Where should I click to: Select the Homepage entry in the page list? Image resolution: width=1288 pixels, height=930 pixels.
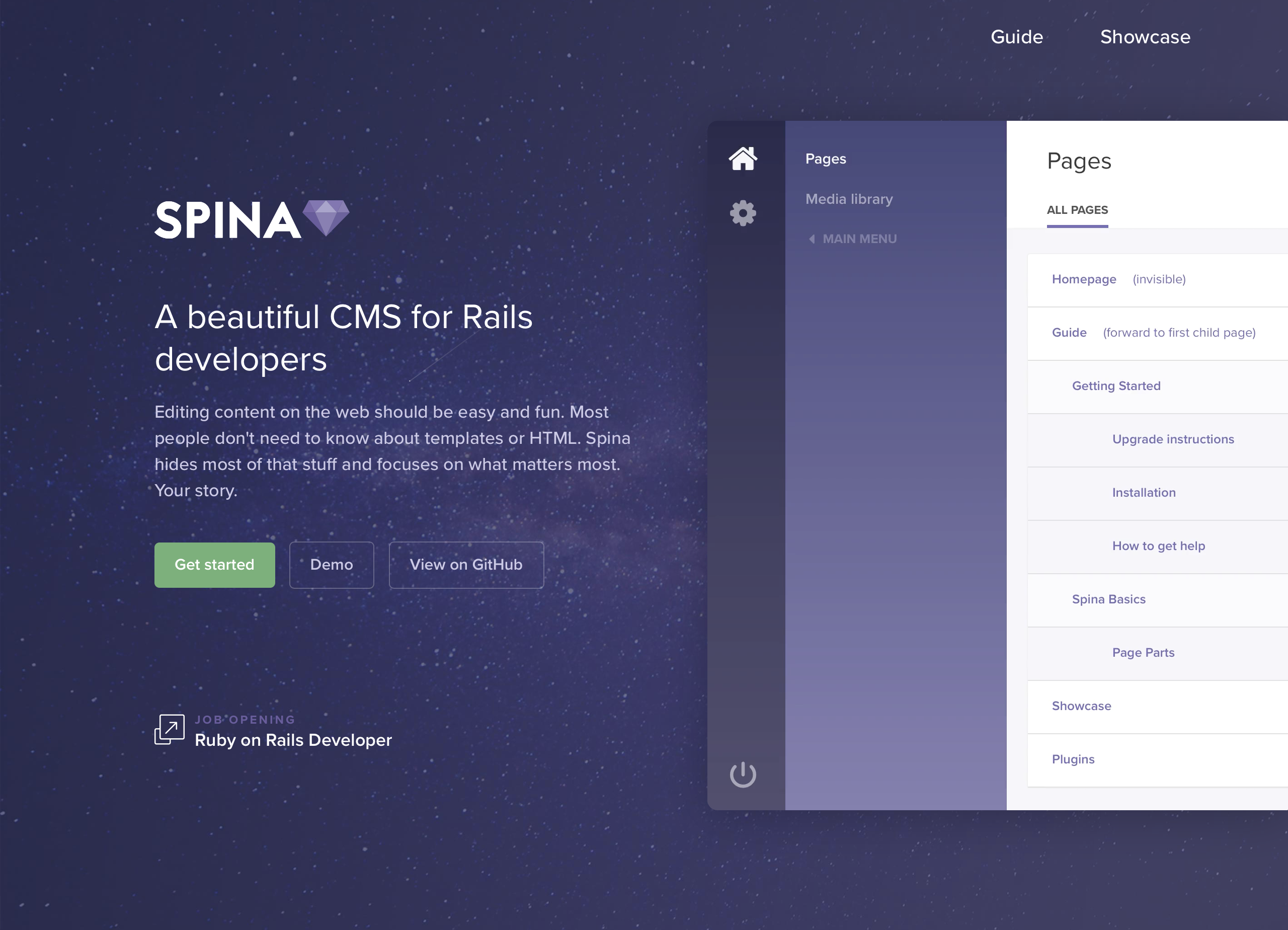tap(1083, 279)
